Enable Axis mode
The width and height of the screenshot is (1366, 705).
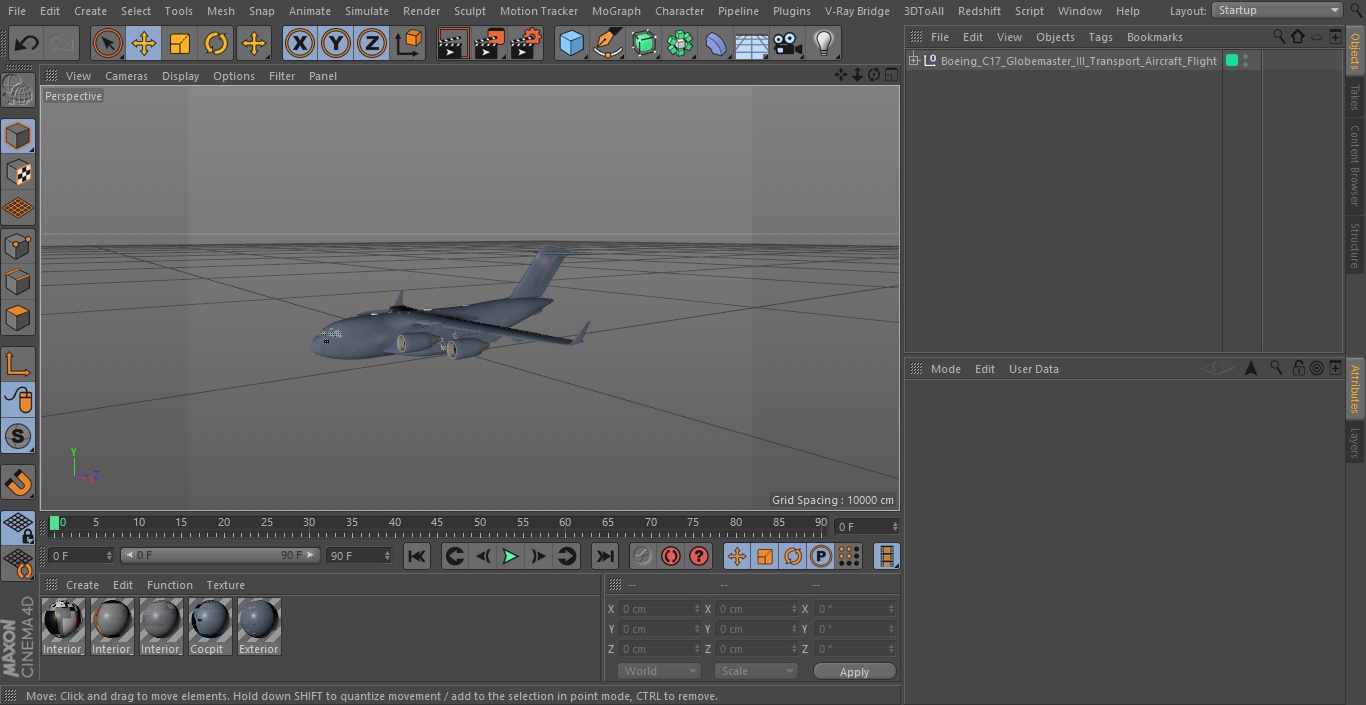coord(18,364)
